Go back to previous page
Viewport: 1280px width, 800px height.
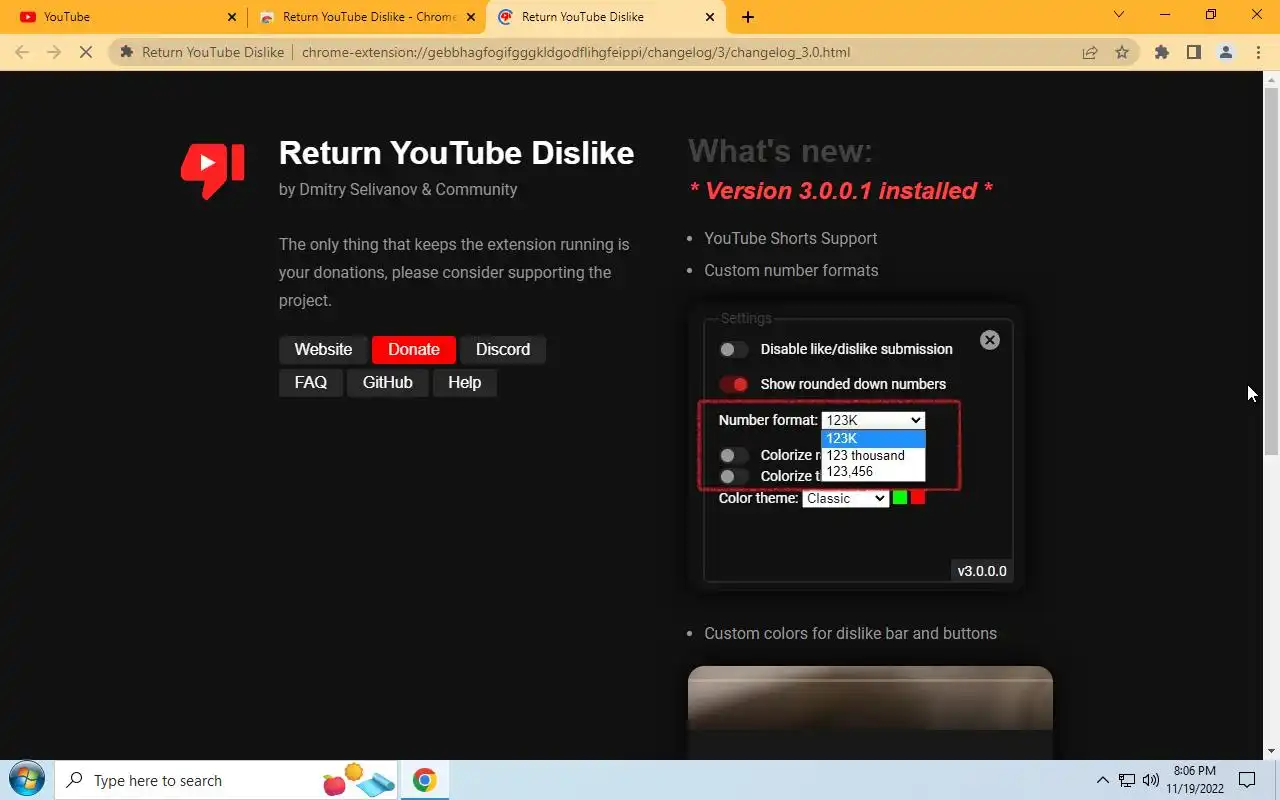click(22, 52)
